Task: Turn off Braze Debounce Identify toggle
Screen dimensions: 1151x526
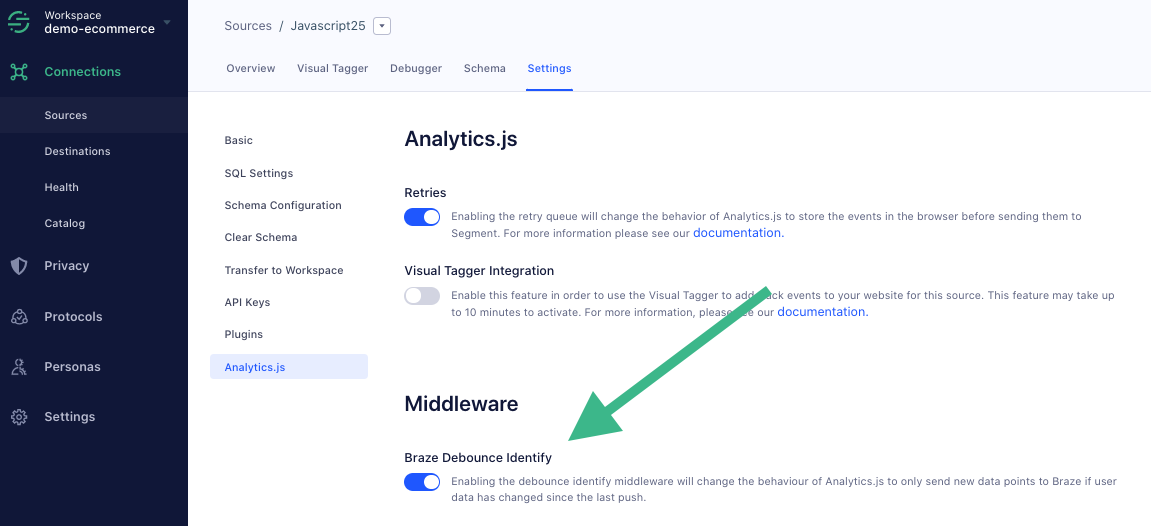Action: pyautogui.click(x=422, y=482)
